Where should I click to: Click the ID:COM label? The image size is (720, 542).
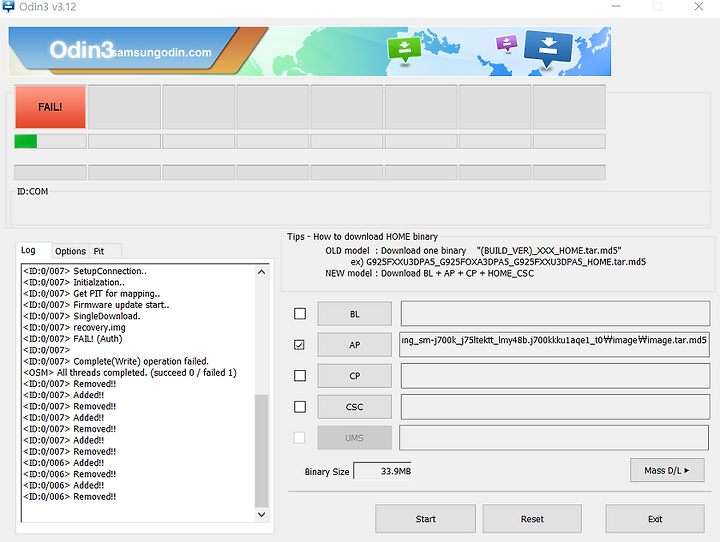33,192
